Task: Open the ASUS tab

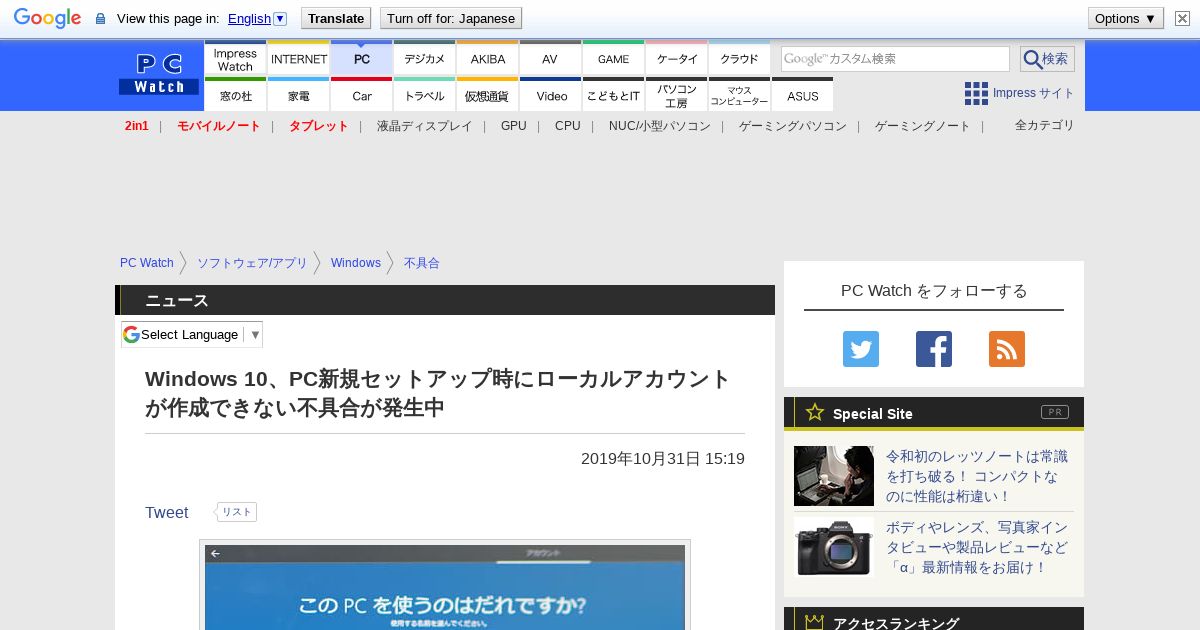Action: [803, 95]
